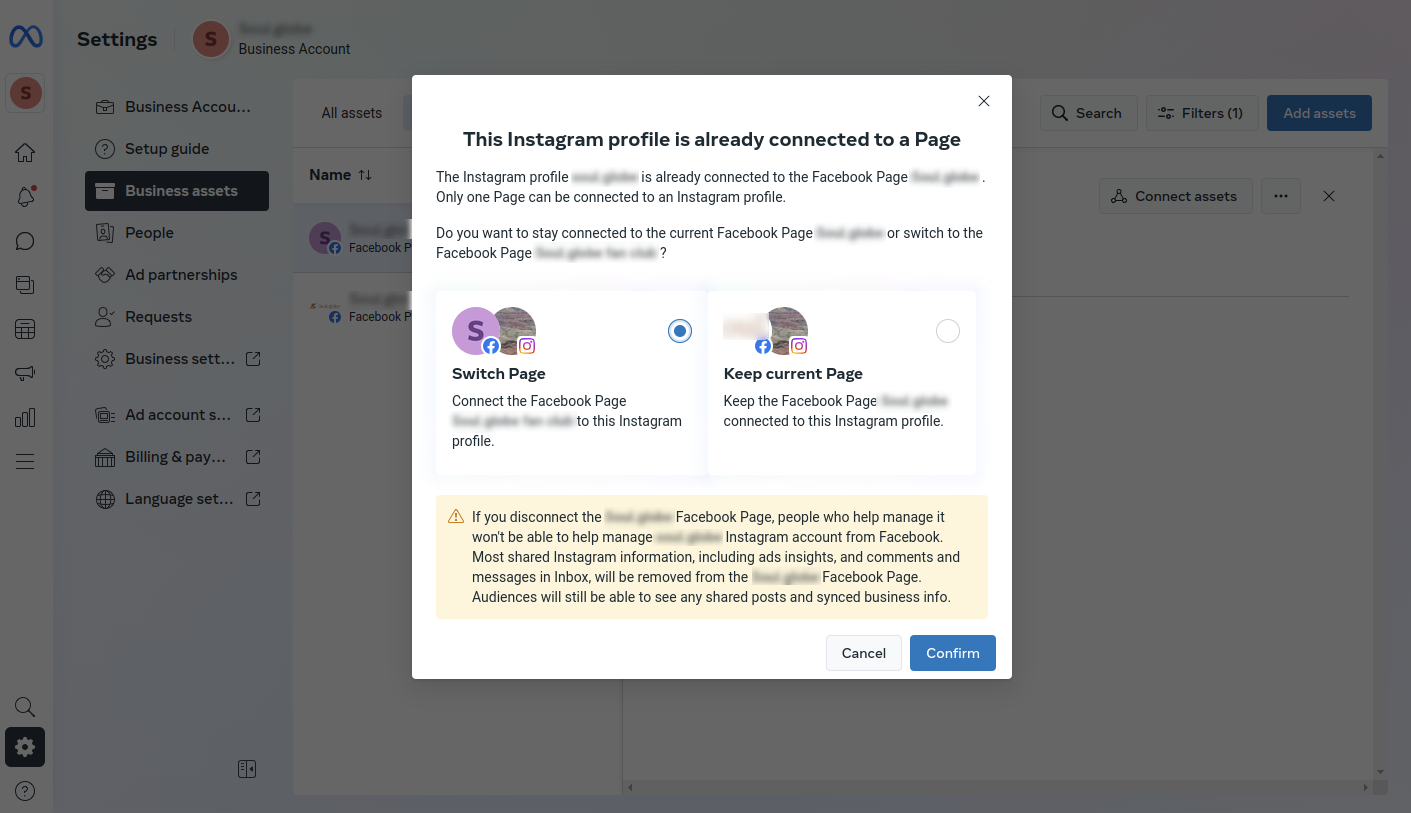Switch to the All assets tab
The height and width of the screenshot is (813, 1411).
pyautogui.click(x=351, y=113)
